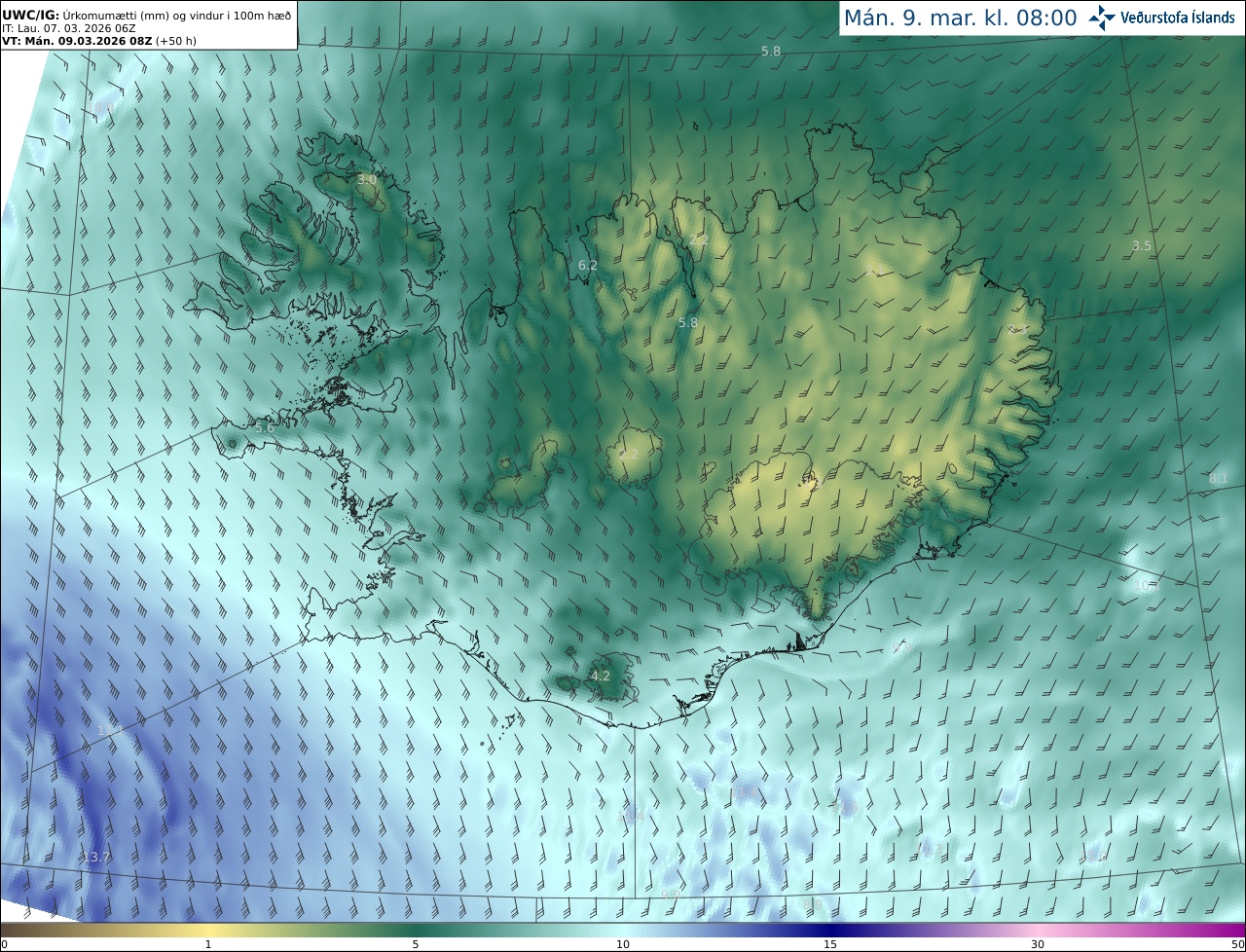
Task: Click the magenta colour scale segment at 30
Action: (x=1037, y=930)
